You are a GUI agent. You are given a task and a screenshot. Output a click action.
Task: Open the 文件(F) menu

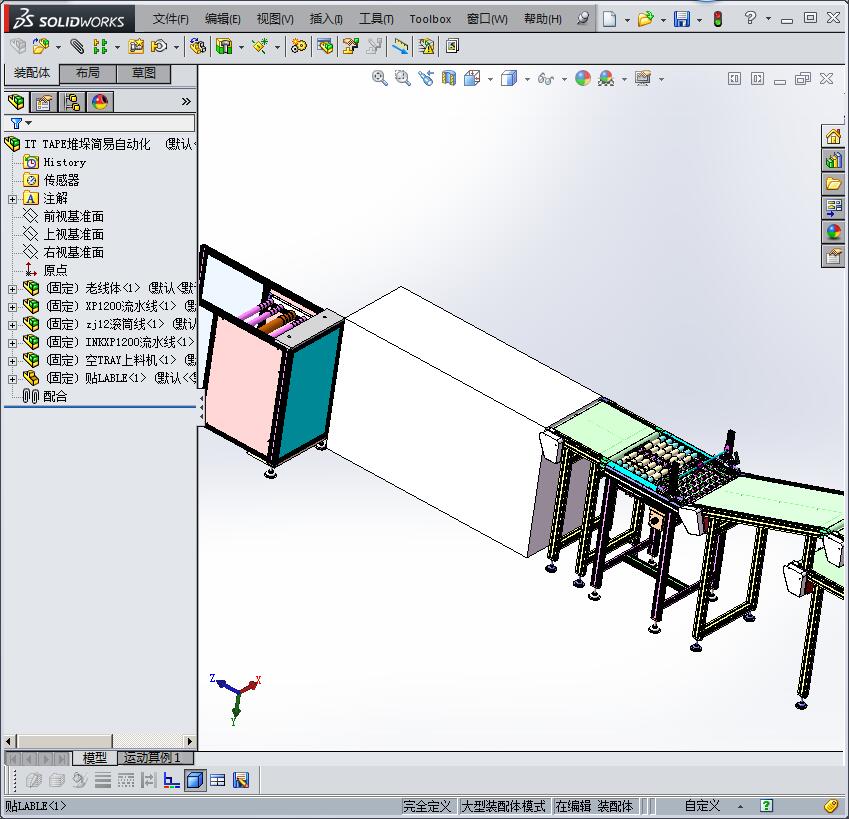(171, 19)
